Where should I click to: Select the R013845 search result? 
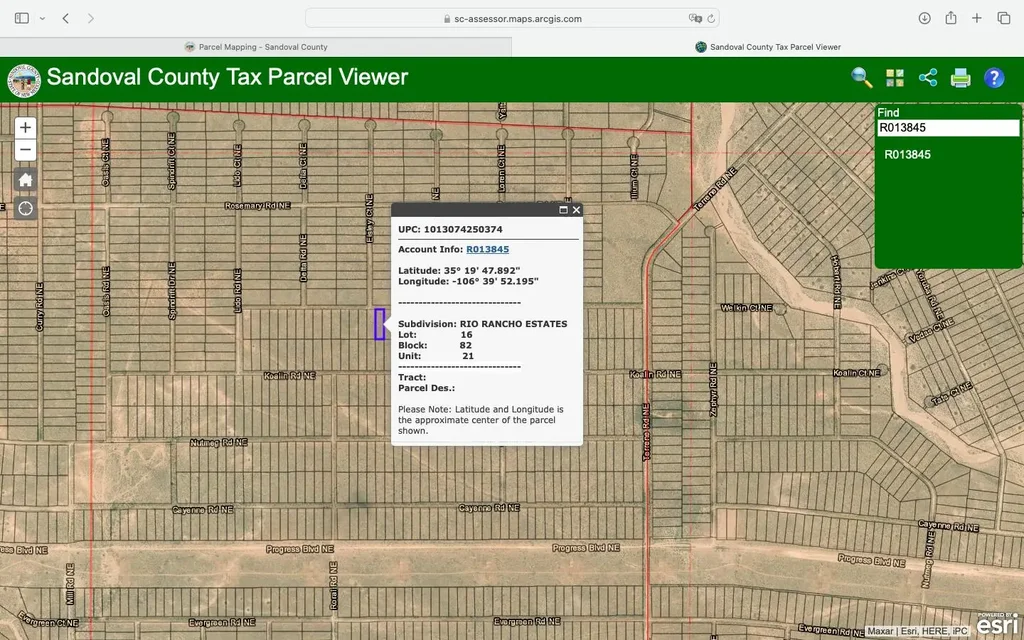907,155
